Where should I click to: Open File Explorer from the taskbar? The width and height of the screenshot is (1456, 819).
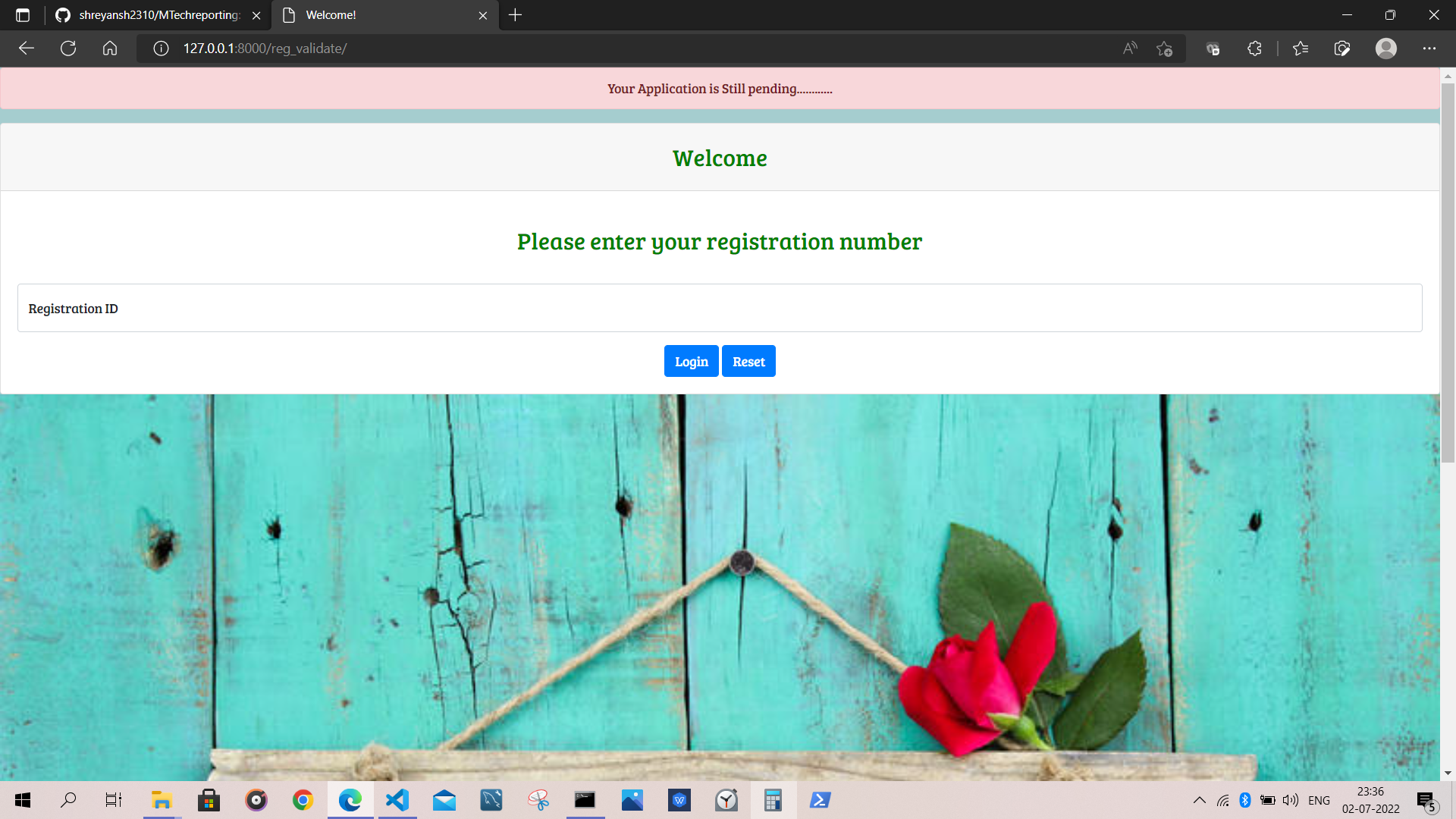161,800
